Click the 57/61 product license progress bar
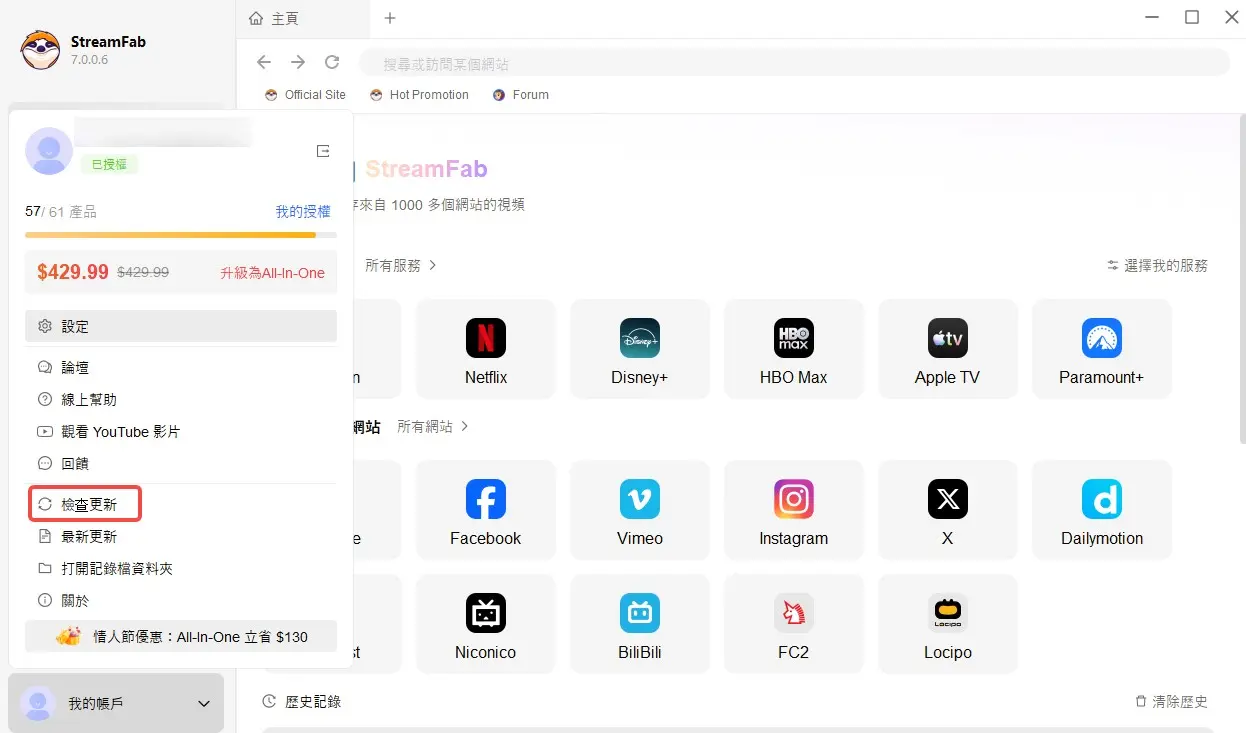Screen dimensions: 1246x733 (181, 235)
